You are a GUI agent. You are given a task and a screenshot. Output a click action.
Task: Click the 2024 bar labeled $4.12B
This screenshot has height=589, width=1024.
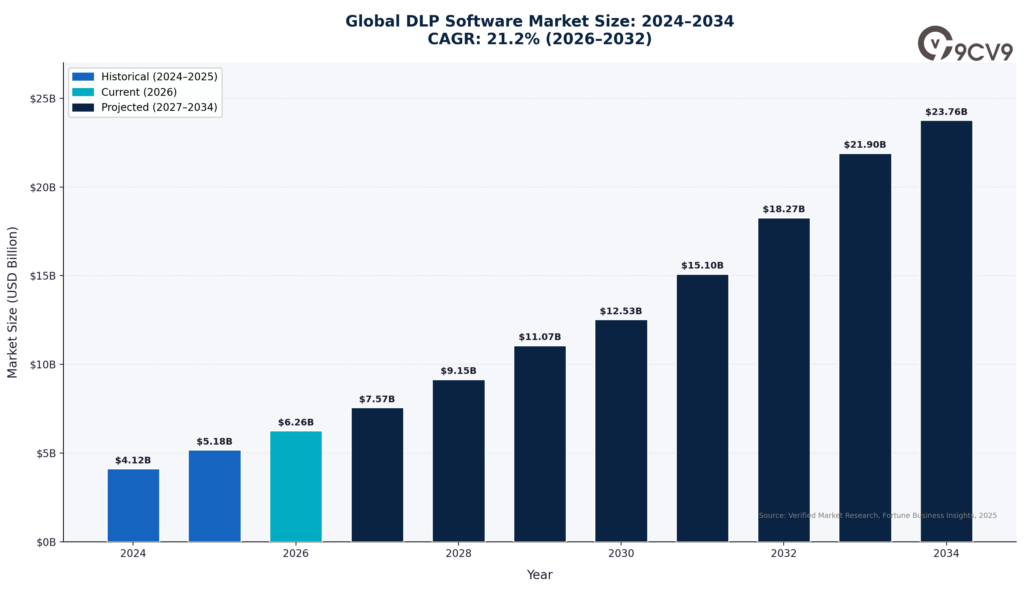point(133,505)
